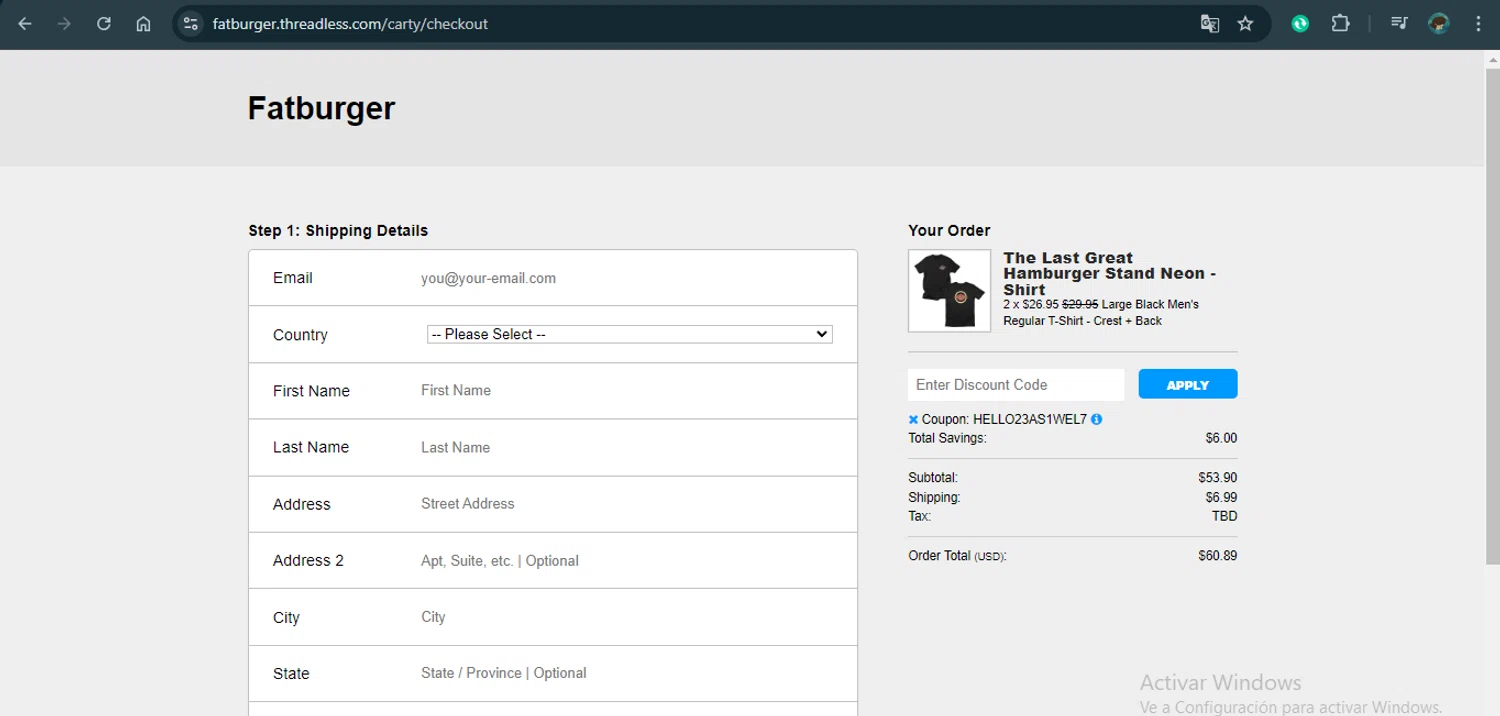The height and width of the screenshot is (716, 1500).
Task: Click the scrollbar up arrow
Action: 1492,58
